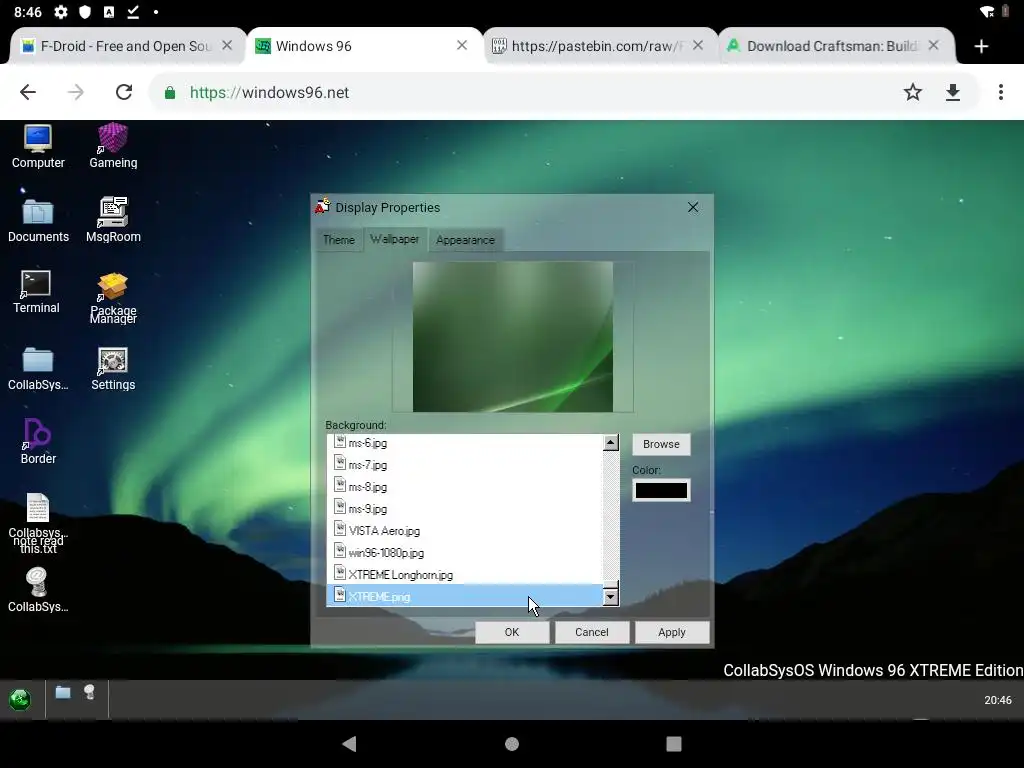
Task: Click the HTTPS padlock icon
Action: tap(170, 93)
